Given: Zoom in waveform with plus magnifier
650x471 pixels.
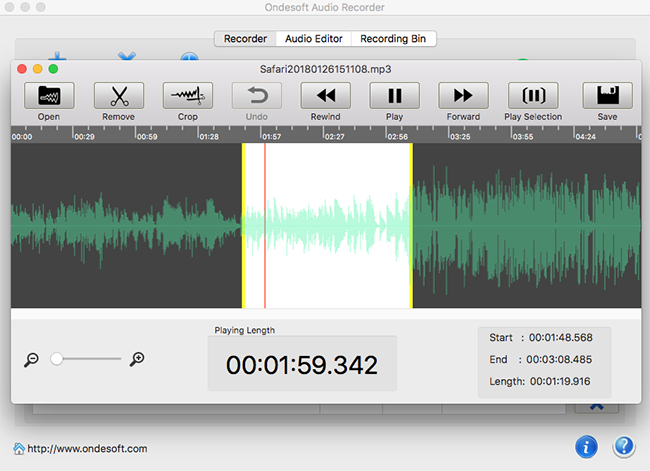Looking at the screenshot, I should (x=138, y=359).
